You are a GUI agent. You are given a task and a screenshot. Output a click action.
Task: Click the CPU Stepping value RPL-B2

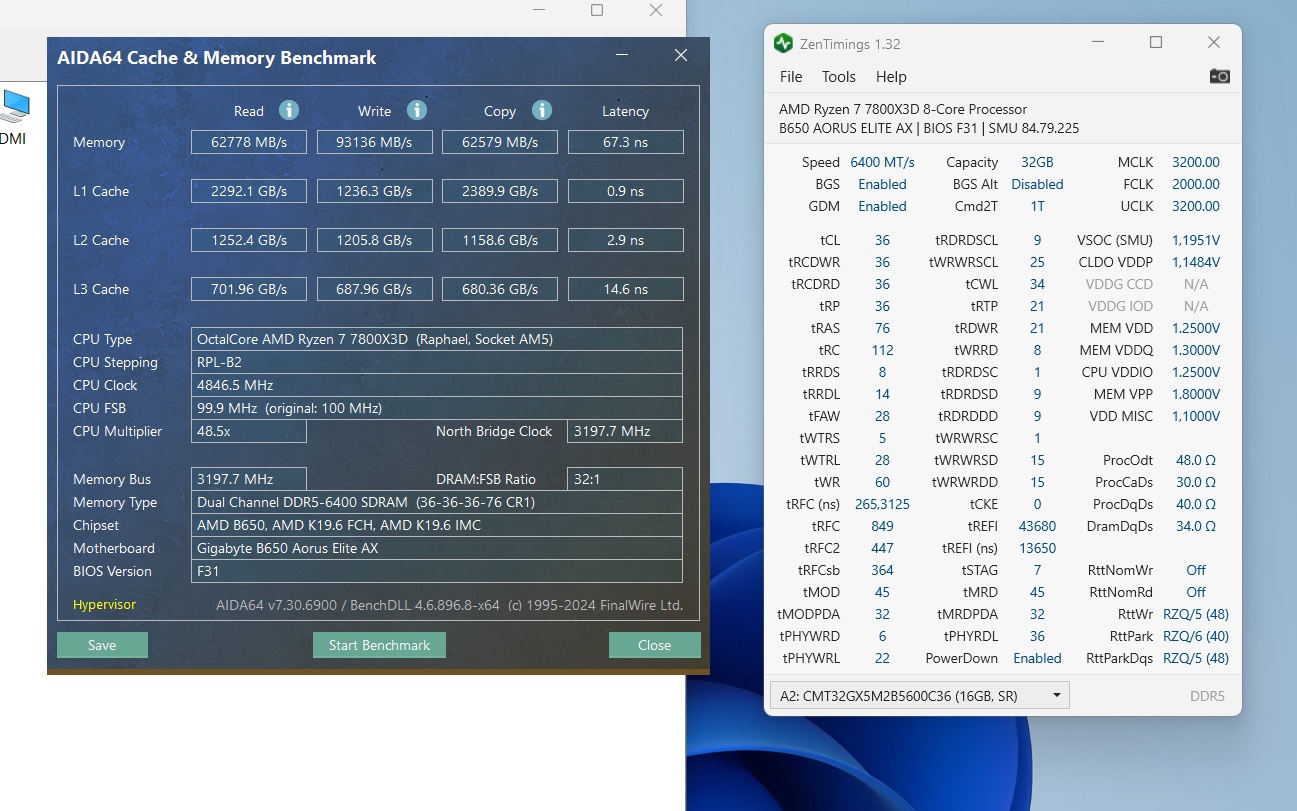[437, 362]
